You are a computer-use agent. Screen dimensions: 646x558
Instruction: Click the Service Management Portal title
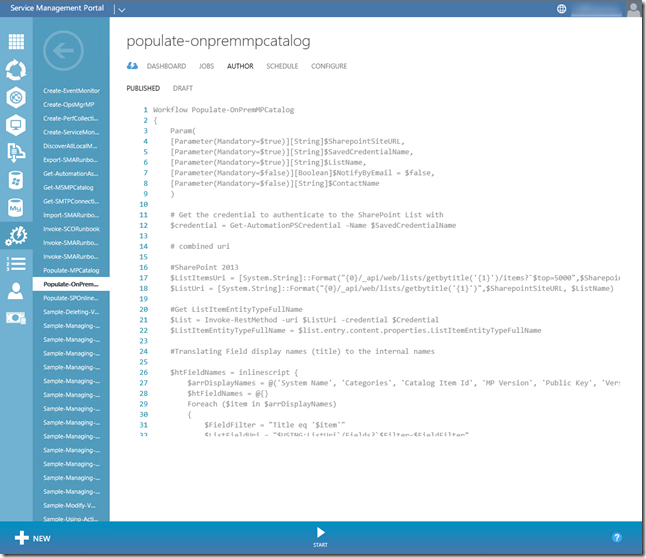point(57,8)
